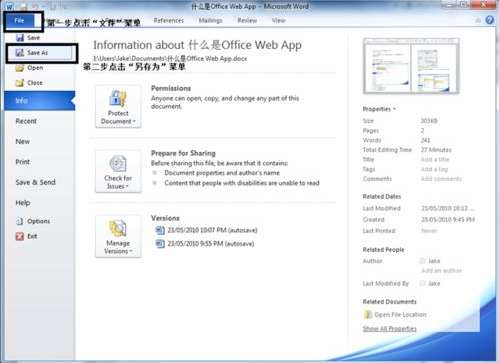Click author Jake's presence icon
Image resolution: width=499 pixels, height=363 pixels.
tap(422, 261)
